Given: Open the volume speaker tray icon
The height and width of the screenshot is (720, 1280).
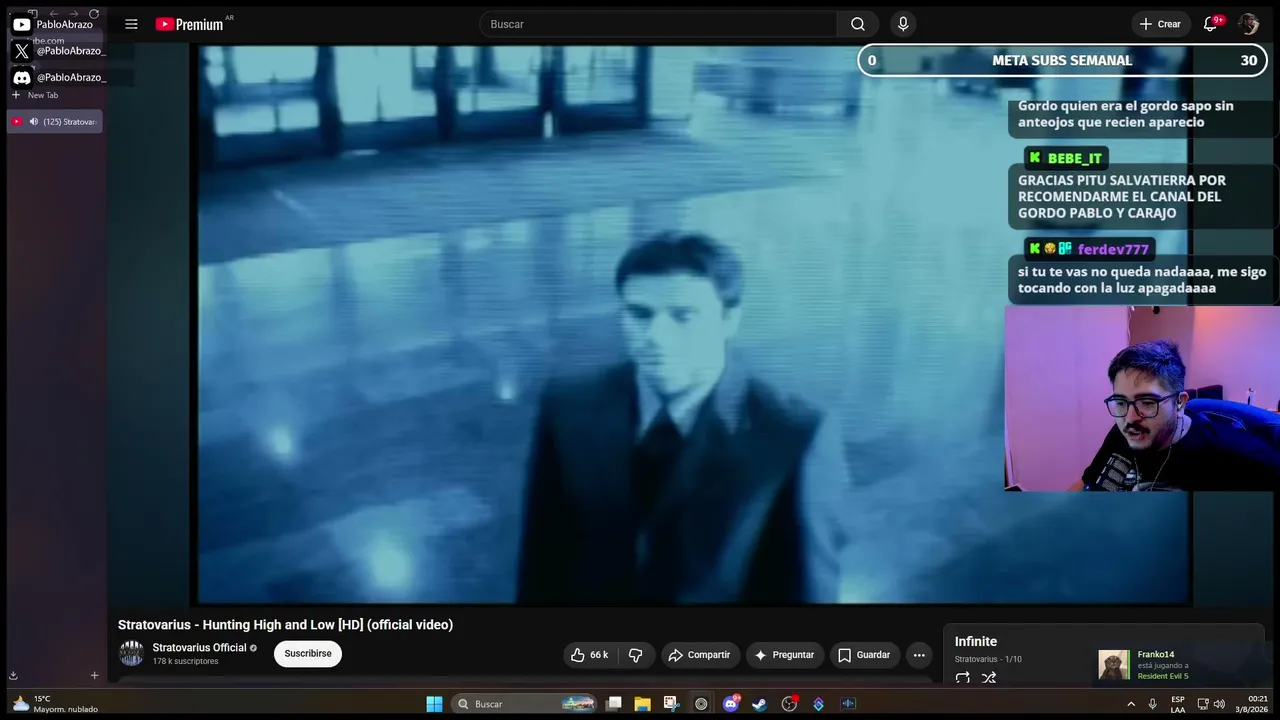Looking at the screenshot, I should coord(1219,704).
